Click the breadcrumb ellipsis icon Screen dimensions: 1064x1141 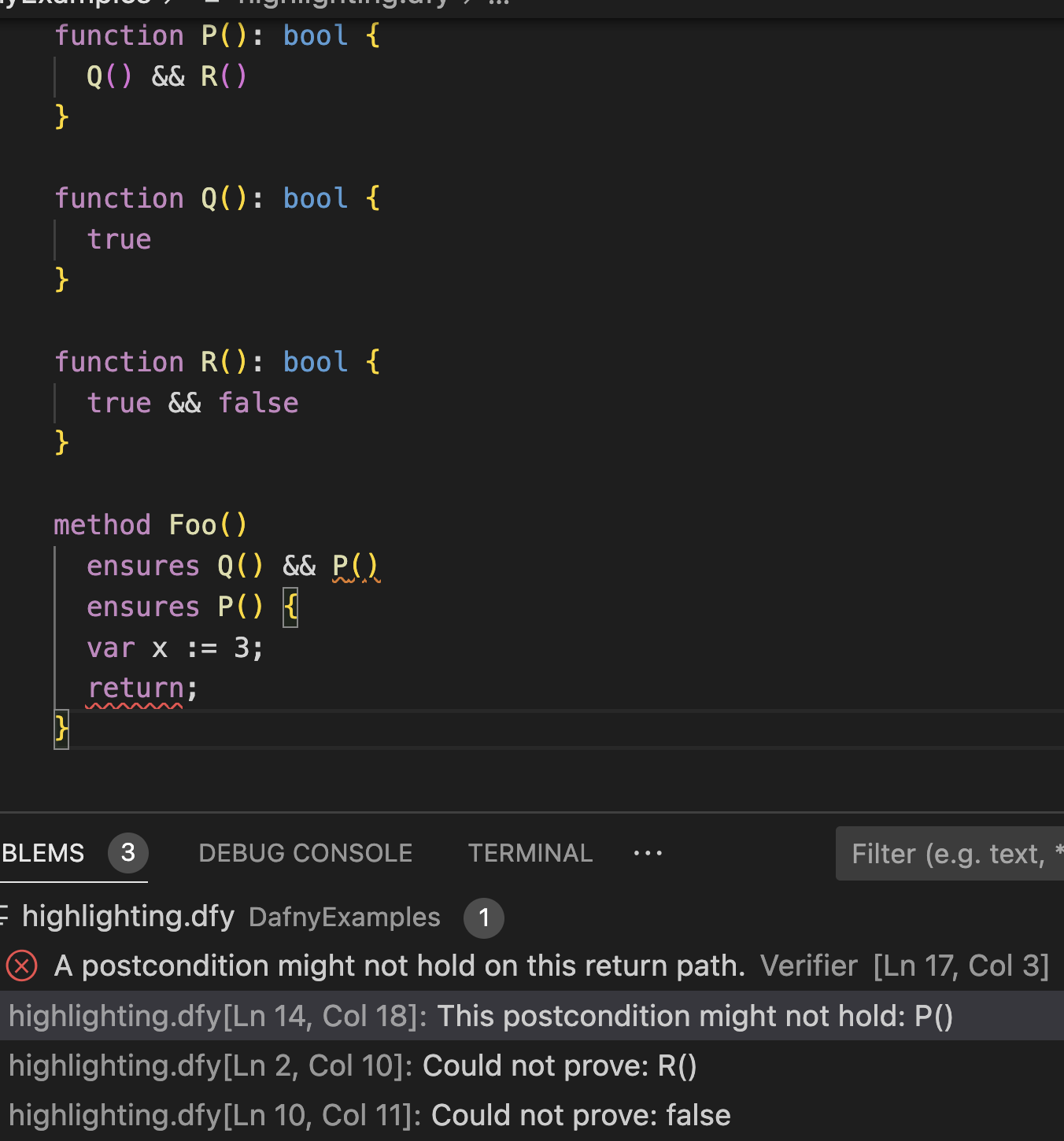coord(497,4)
